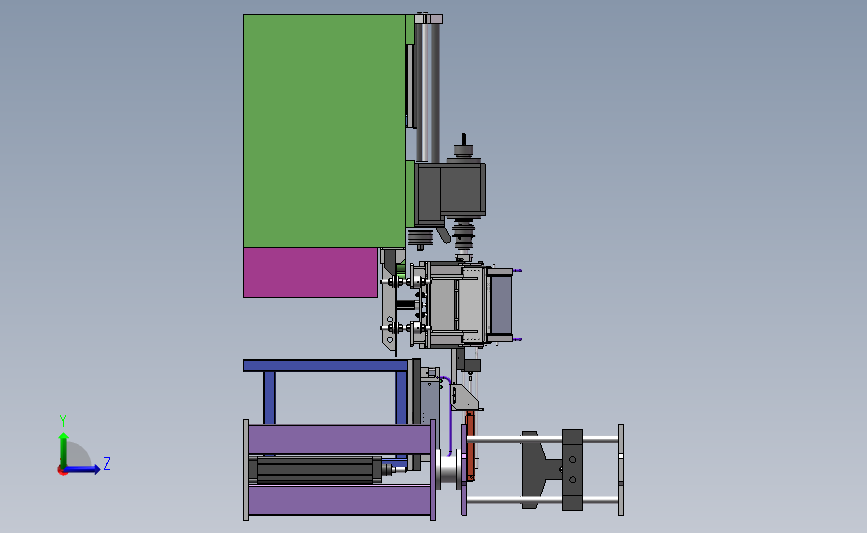
Task: Click the blue Z axis arrow of the triad
Action: point(82,469)
